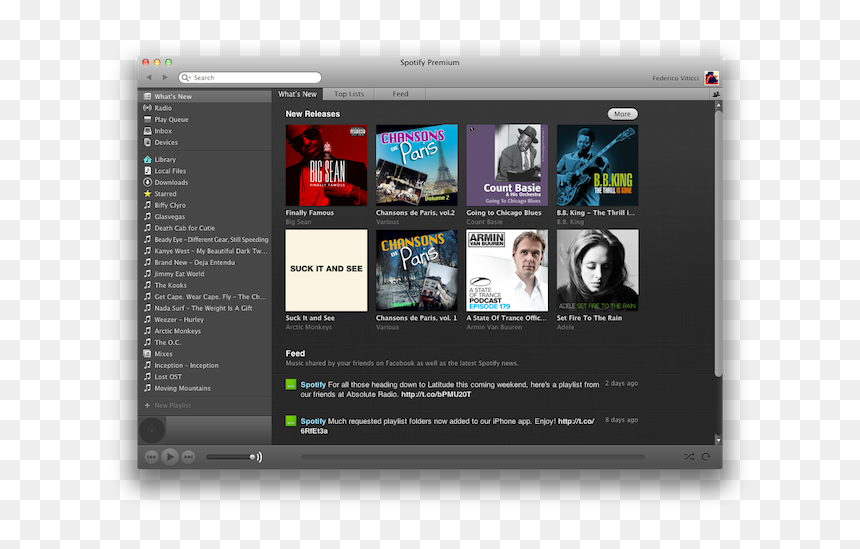Click the scroll down arrow
The height and width of the screenshot is (549, 860).
coord(718,440)
